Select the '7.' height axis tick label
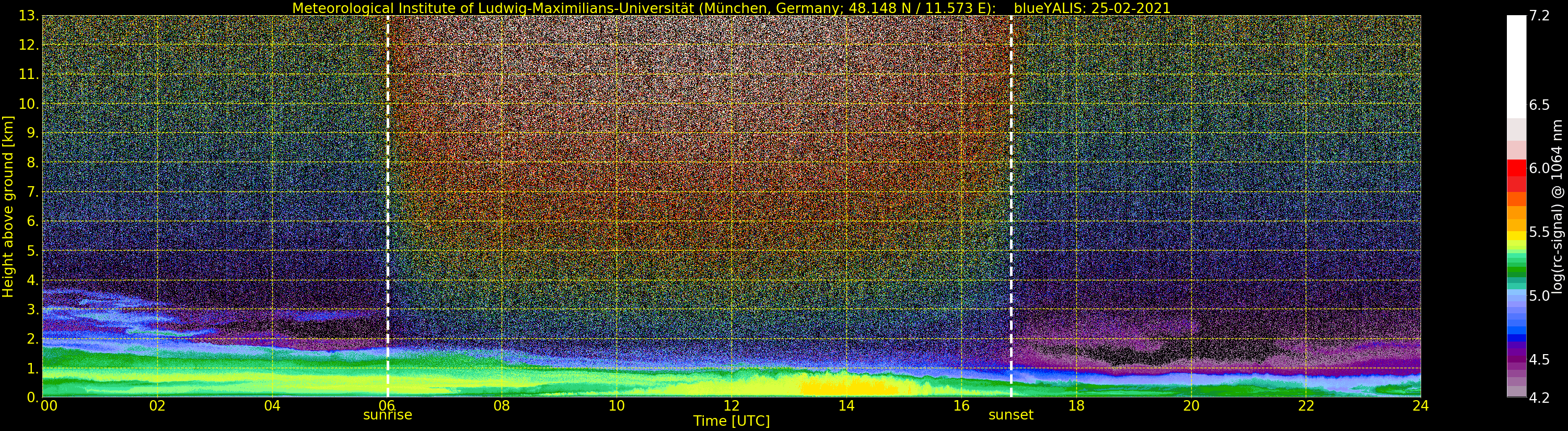1568x431 pixels. click(33, 192)
